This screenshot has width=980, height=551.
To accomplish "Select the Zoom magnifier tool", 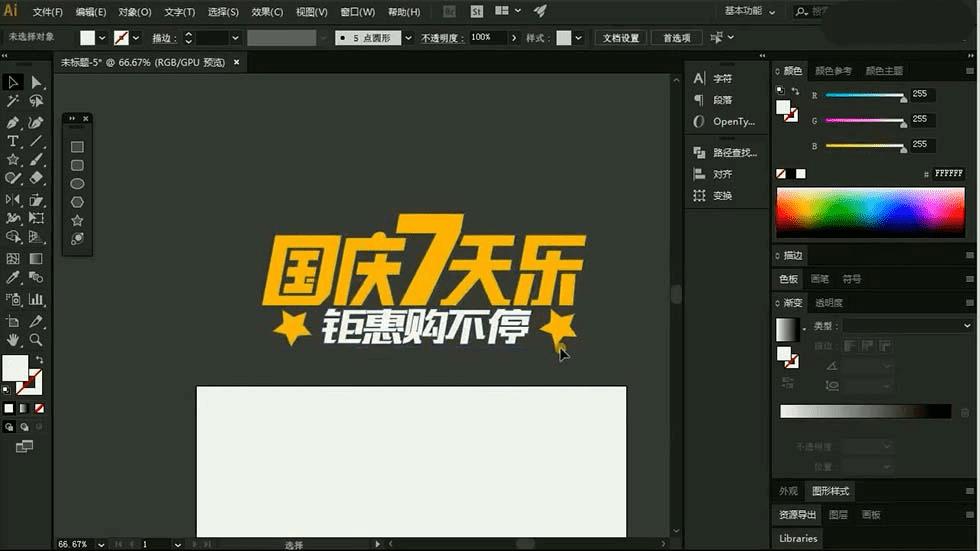I will (x=36, y=340).
